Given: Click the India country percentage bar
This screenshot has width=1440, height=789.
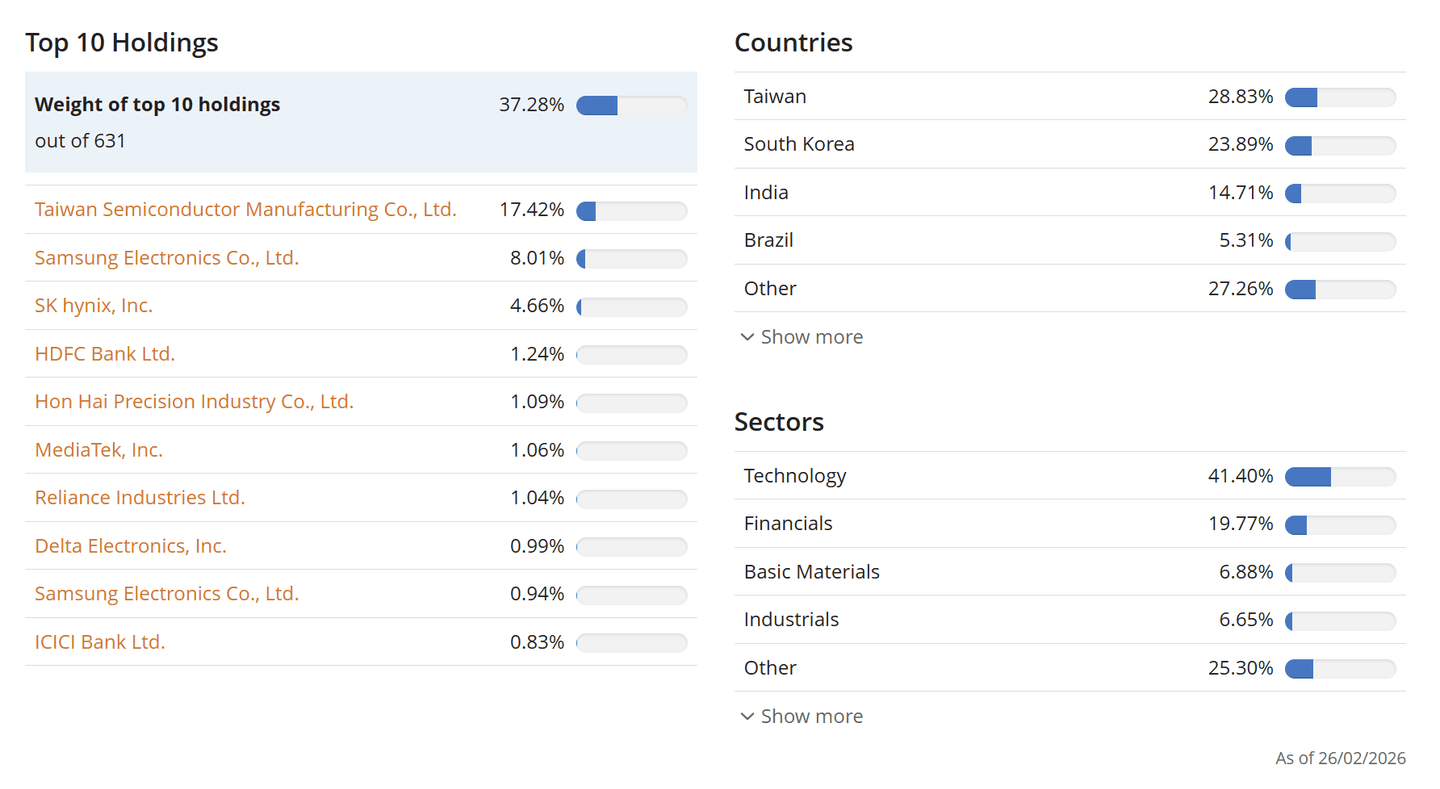Looking at the screenshot, I should pos(1340,193).
